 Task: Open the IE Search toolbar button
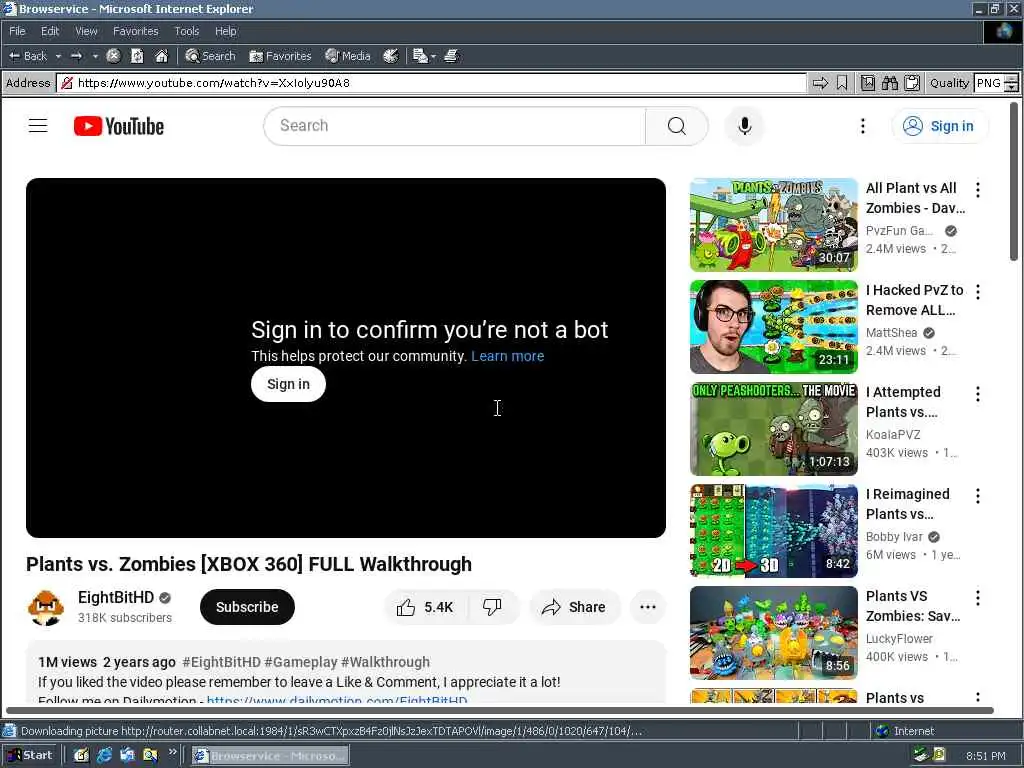point(210,56)
